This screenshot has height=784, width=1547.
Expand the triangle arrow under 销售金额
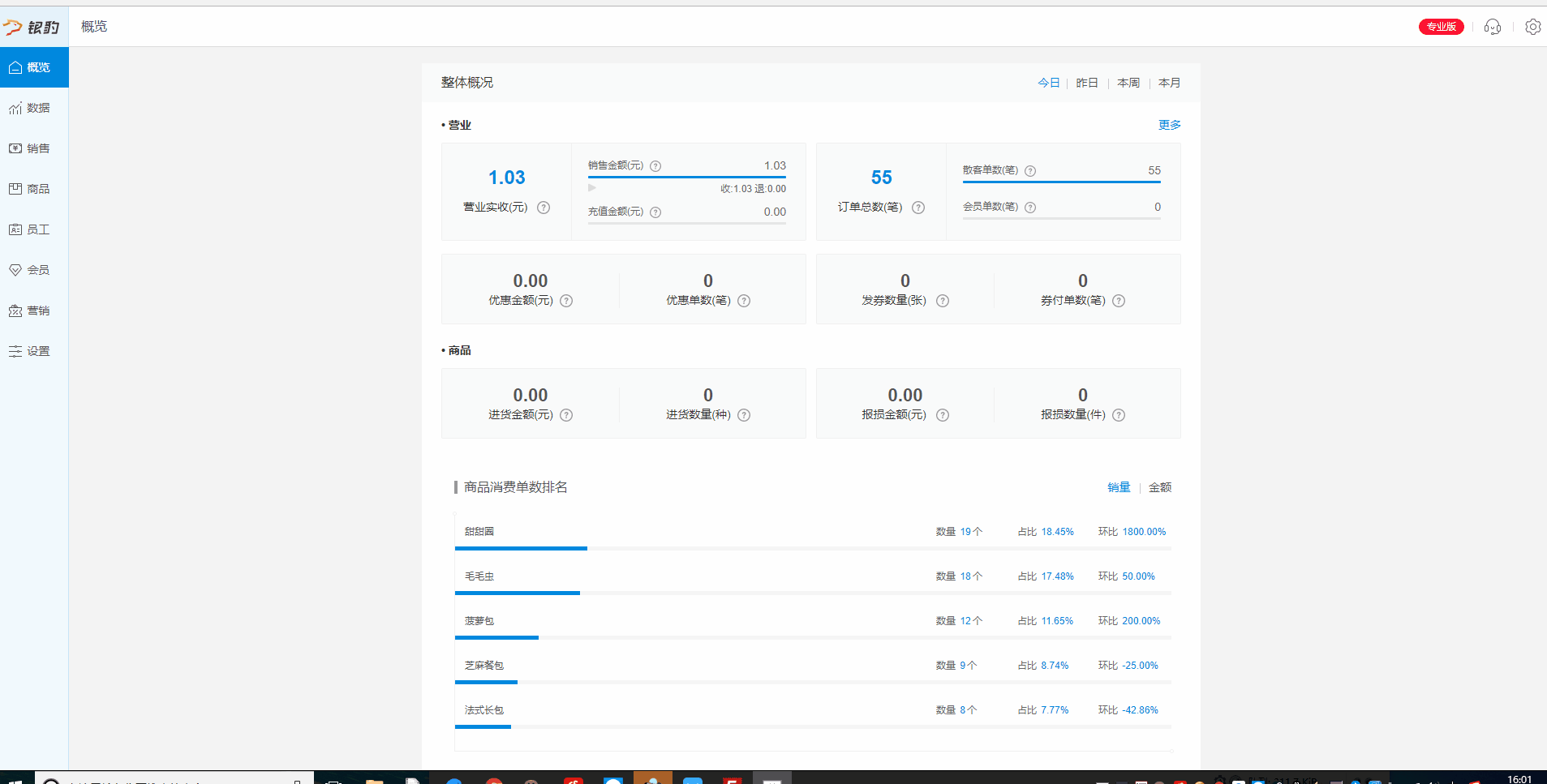coord(592,188)
